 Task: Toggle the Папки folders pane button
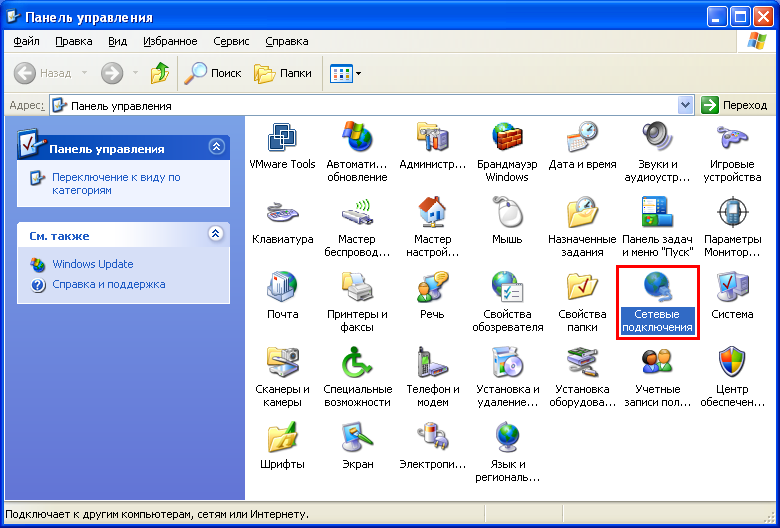pos(283,73)
